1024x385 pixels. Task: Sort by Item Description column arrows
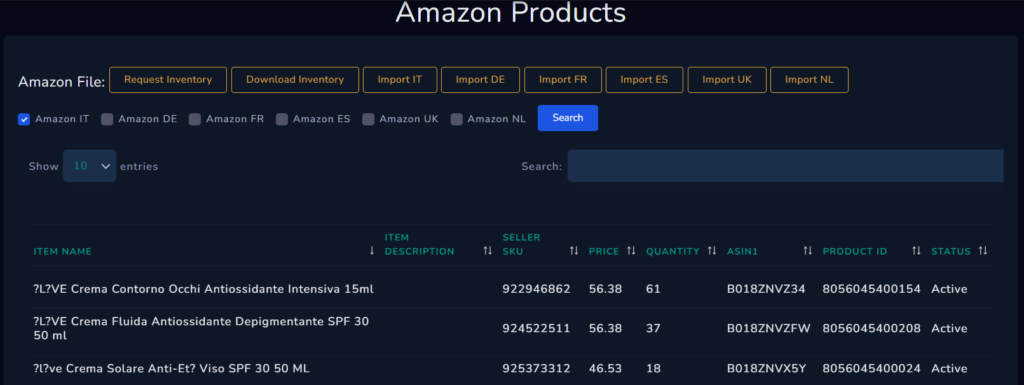487,251
